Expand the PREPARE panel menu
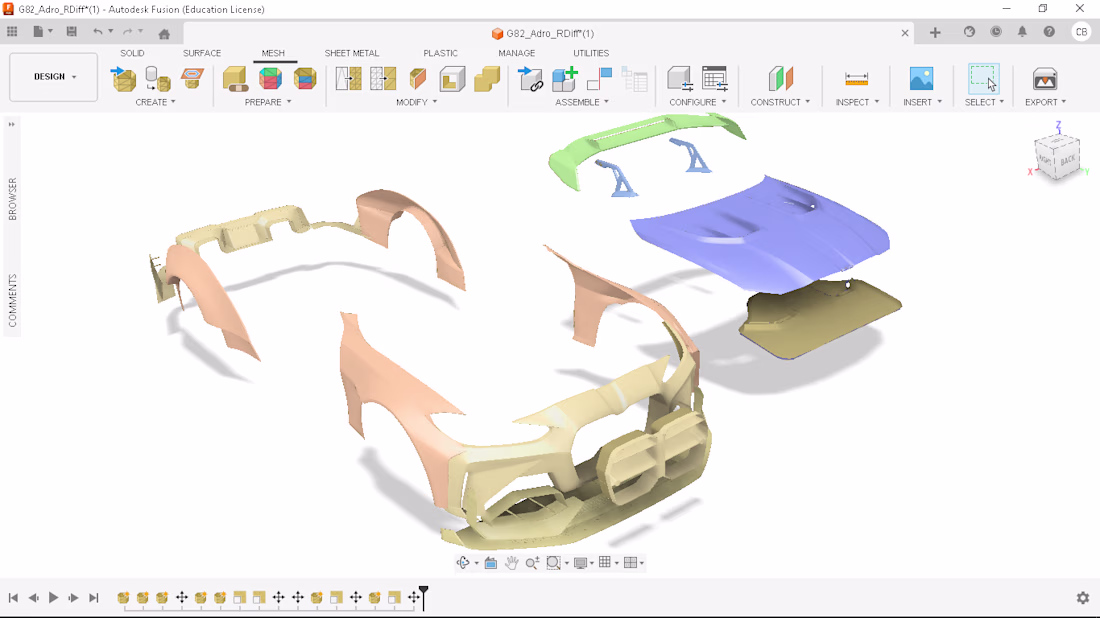The width and height of the screenshot is (1100, 618). [x=268, y=102]
